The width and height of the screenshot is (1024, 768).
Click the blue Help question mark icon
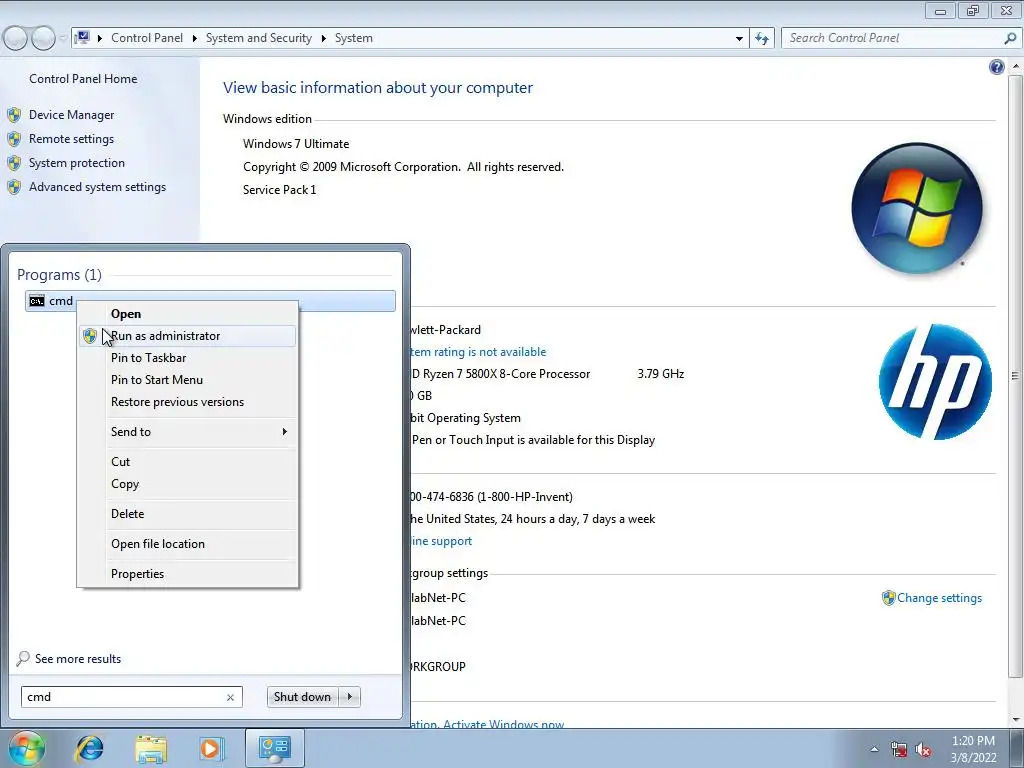coord(997,67)
